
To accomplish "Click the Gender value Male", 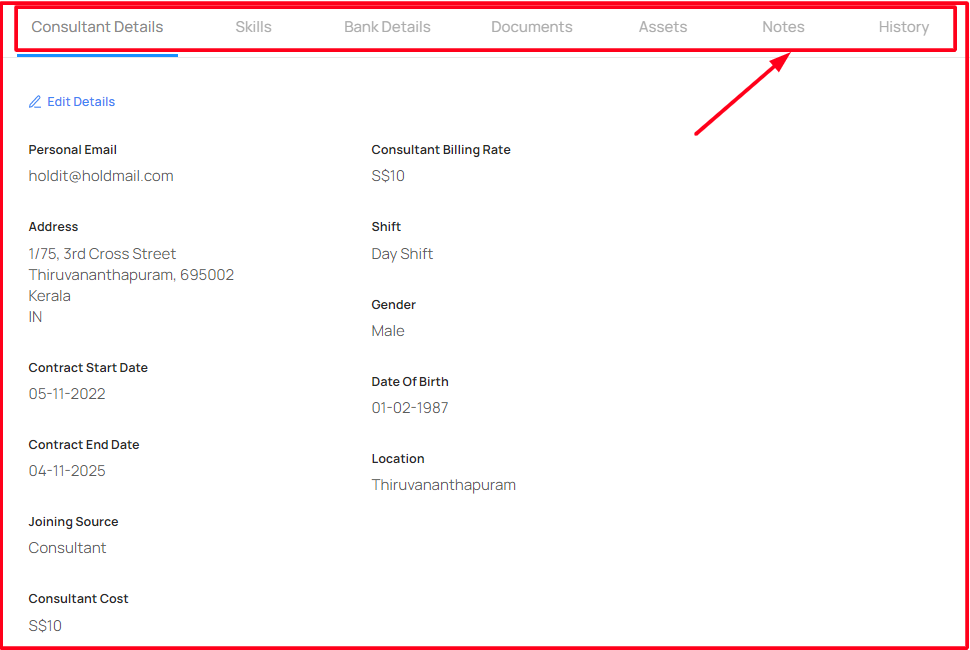I will coord(388,331).
